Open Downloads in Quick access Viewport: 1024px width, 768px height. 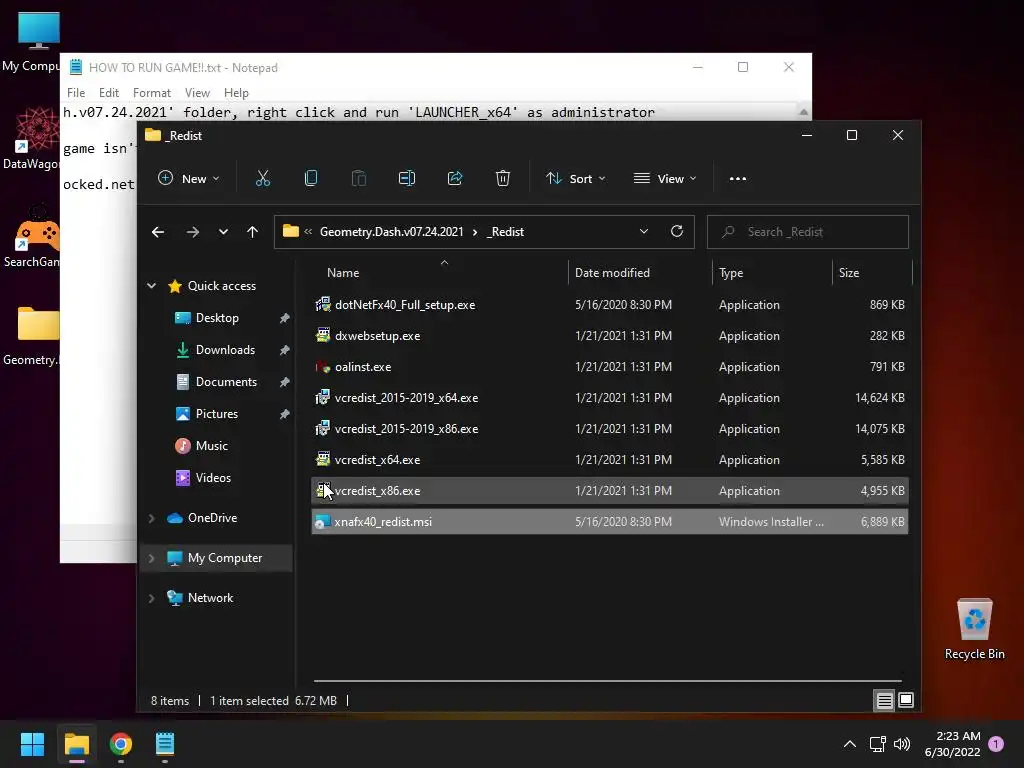[225, 350]
